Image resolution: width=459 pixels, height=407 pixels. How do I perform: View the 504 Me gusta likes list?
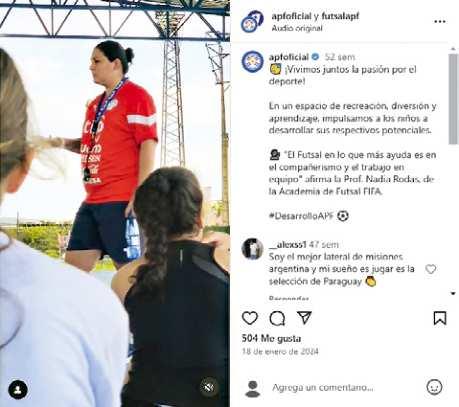[271, 339]
